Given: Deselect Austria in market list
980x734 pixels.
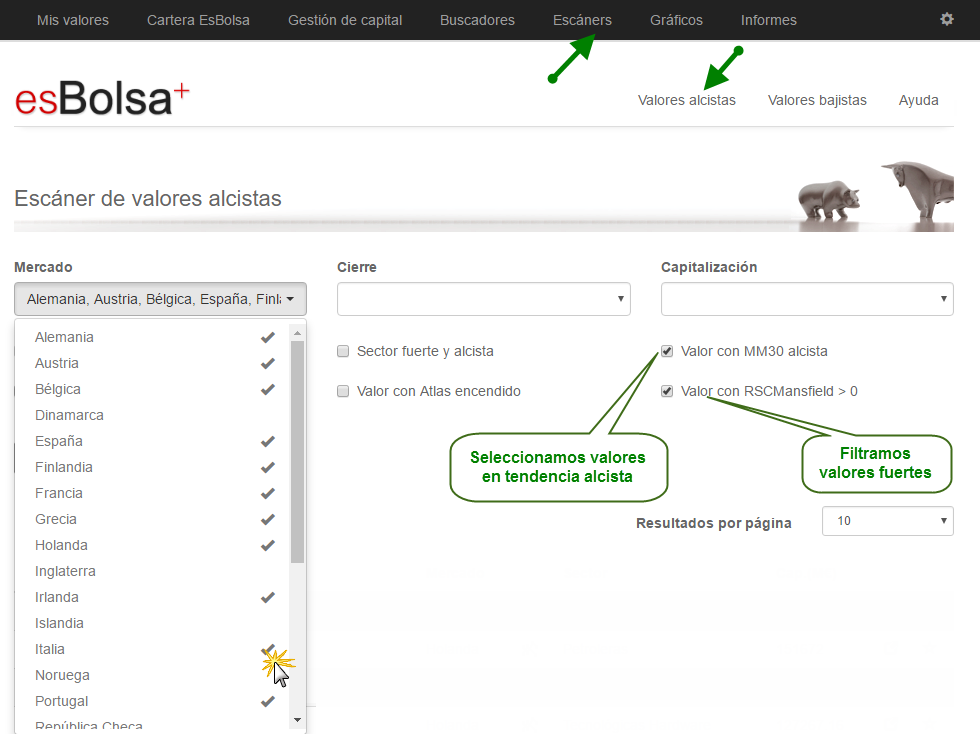Looking at the screenshot, I should click(153, 363).
